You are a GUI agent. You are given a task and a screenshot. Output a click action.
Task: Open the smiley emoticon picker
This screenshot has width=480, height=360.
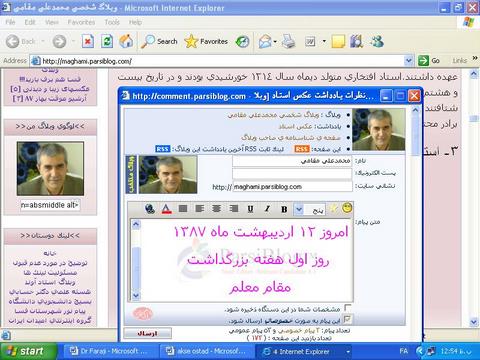pos(347,208)
